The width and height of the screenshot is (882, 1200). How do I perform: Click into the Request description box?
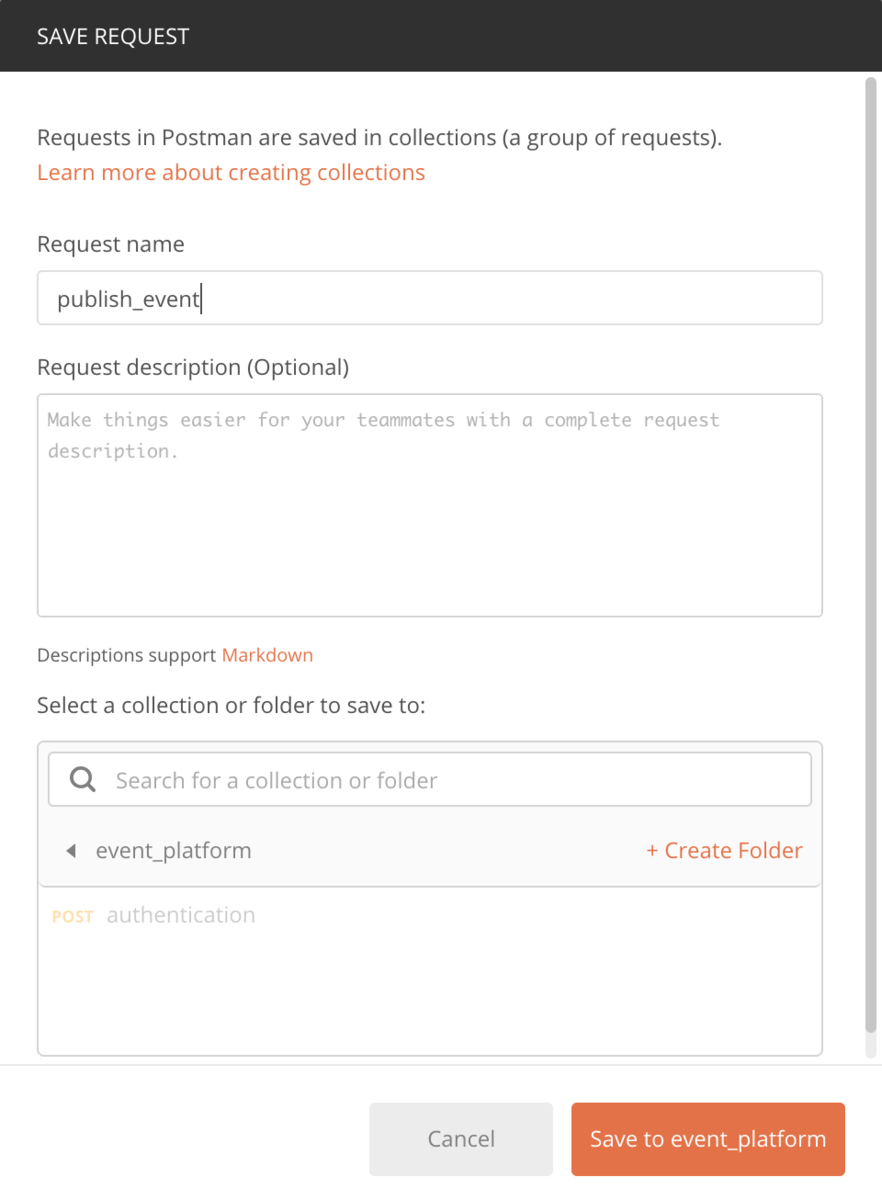pyautogui.click(x=430, y=505)
